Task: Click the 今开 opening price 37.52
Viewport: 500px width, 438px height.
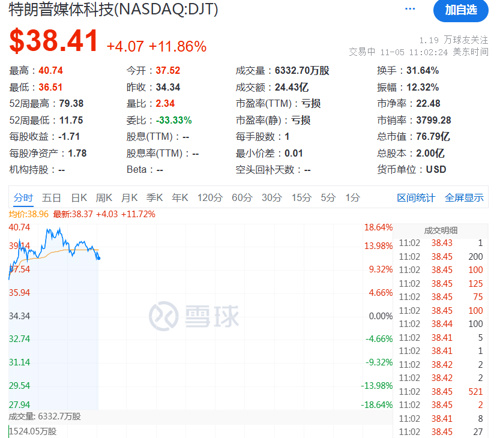Action: click(x=168, y=71)
